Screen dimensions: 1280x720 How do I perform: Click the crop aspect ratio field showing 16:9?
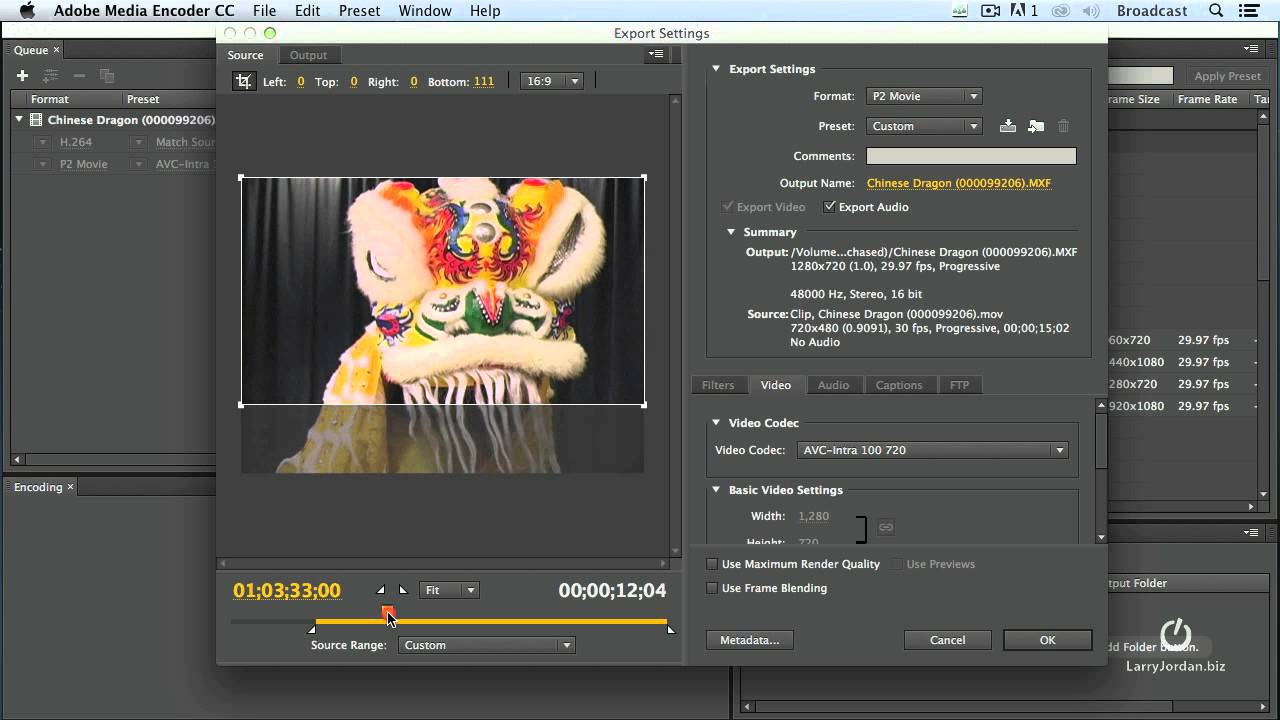551,81
